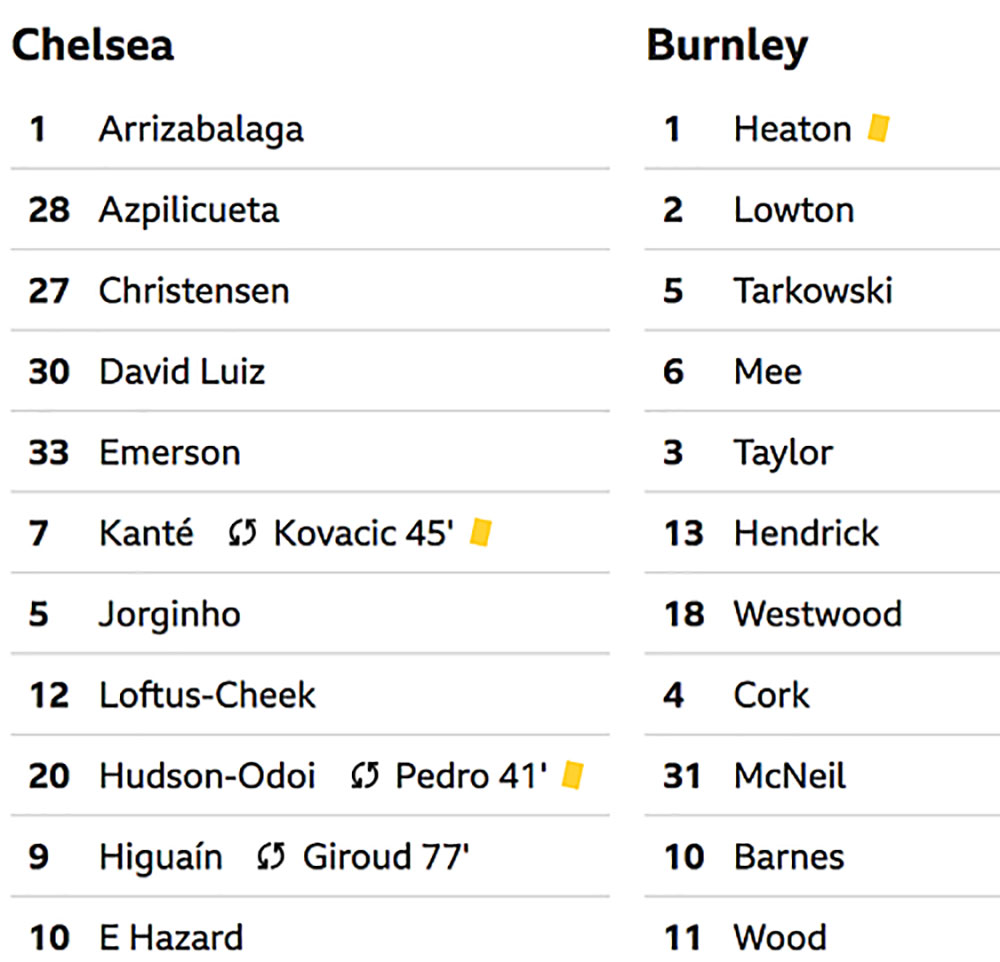Select Loftus-Cheek, number 12
This screenshot has height=962, width=1000.
[x=207, y=695]
